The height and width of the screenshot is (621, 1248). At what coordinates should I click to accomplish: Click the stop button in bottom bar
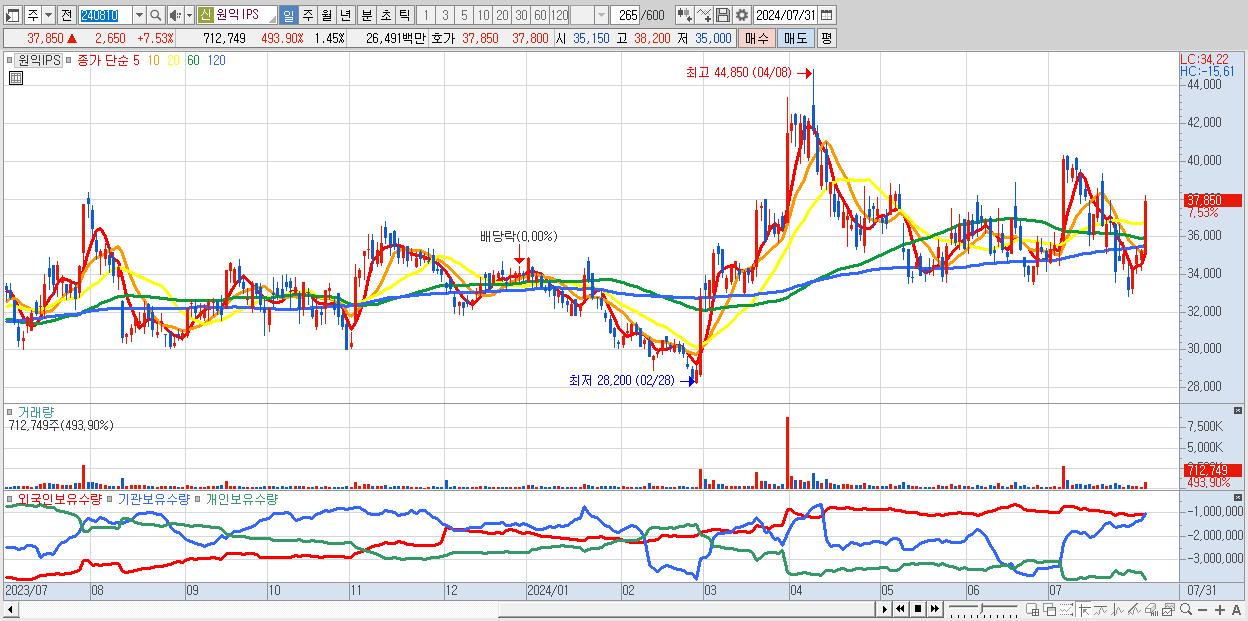pyautogui.click(x=918, y=609)
